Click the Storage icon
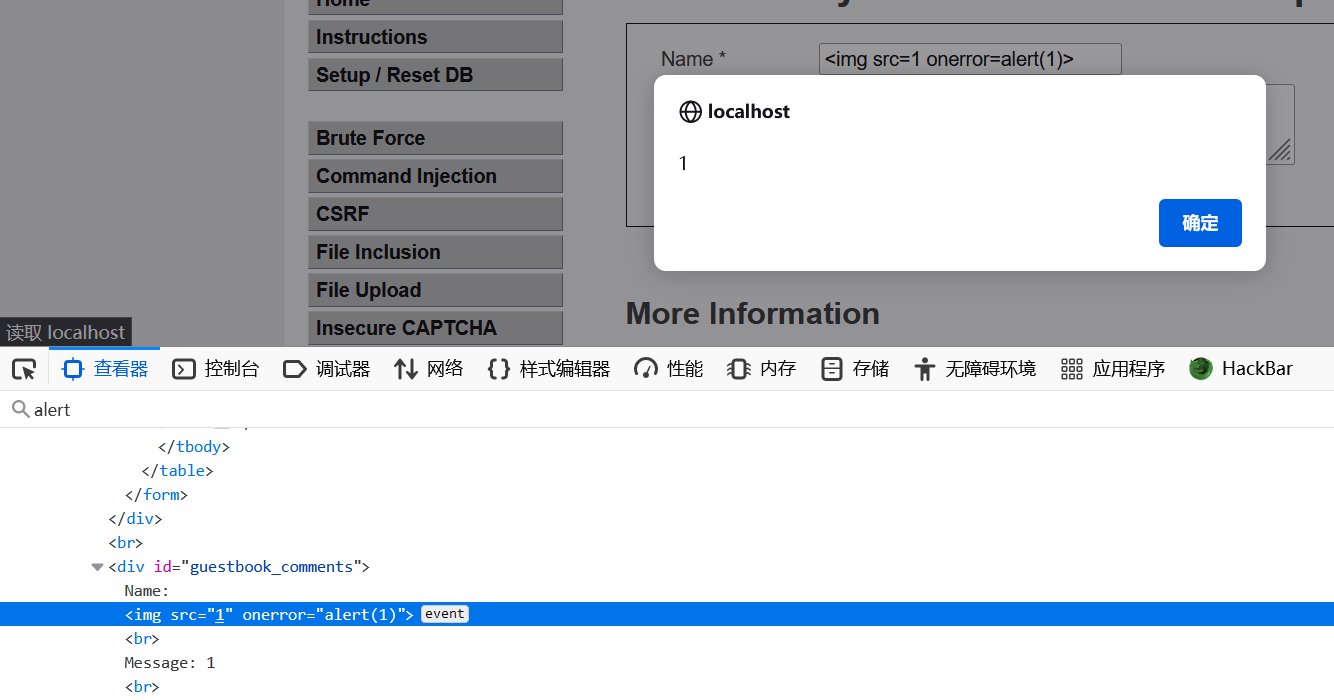Image resolution: width=1334 pixels, height=700 pixels. (x=832, y=369)
